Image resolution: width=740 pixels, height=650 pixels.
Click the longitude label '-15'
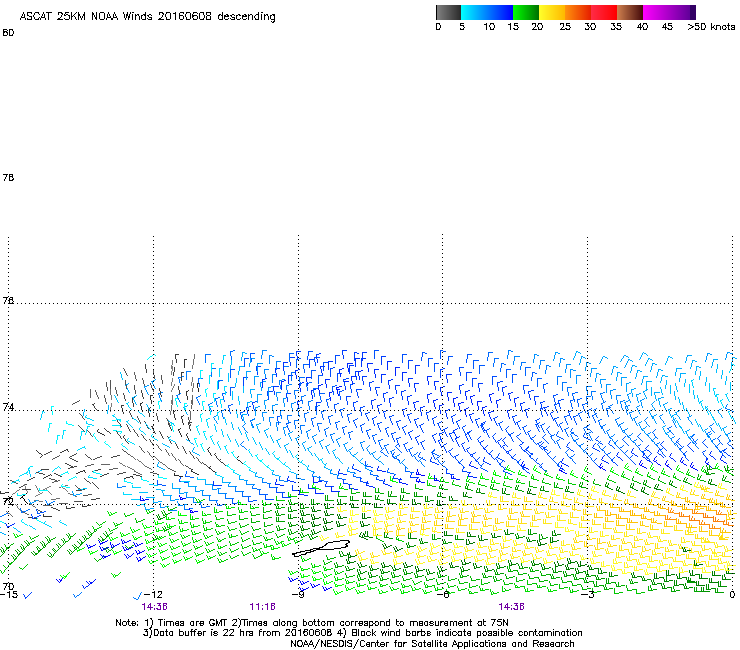(8, 594)
